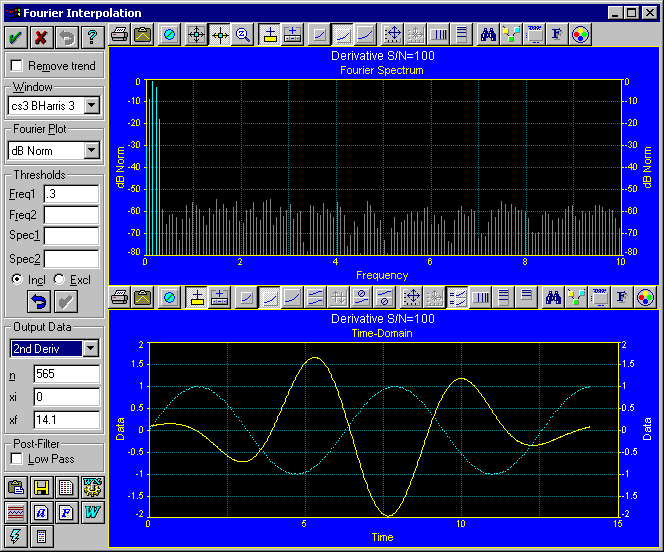Screen dimensions: 664x552
Task: Copy the Time-Domain graph to clipboard
Action: pos(143,298)
